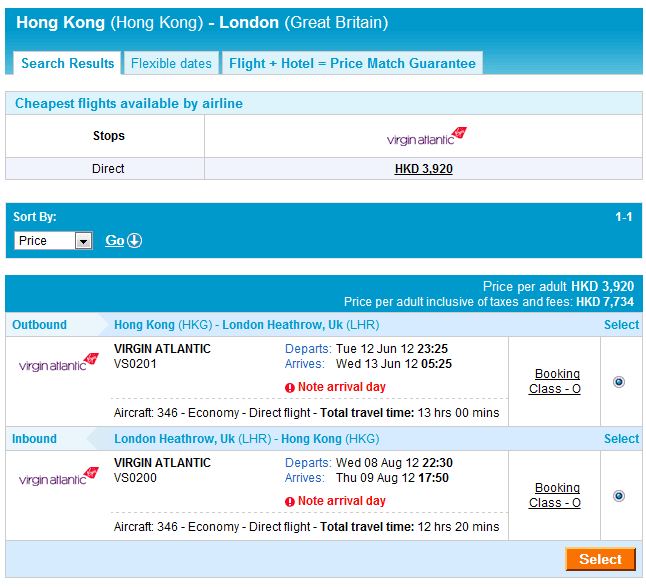Click the Virgin Atlantic logo on outbound flight
Screen dimensions: 646x587
[59, 363]
